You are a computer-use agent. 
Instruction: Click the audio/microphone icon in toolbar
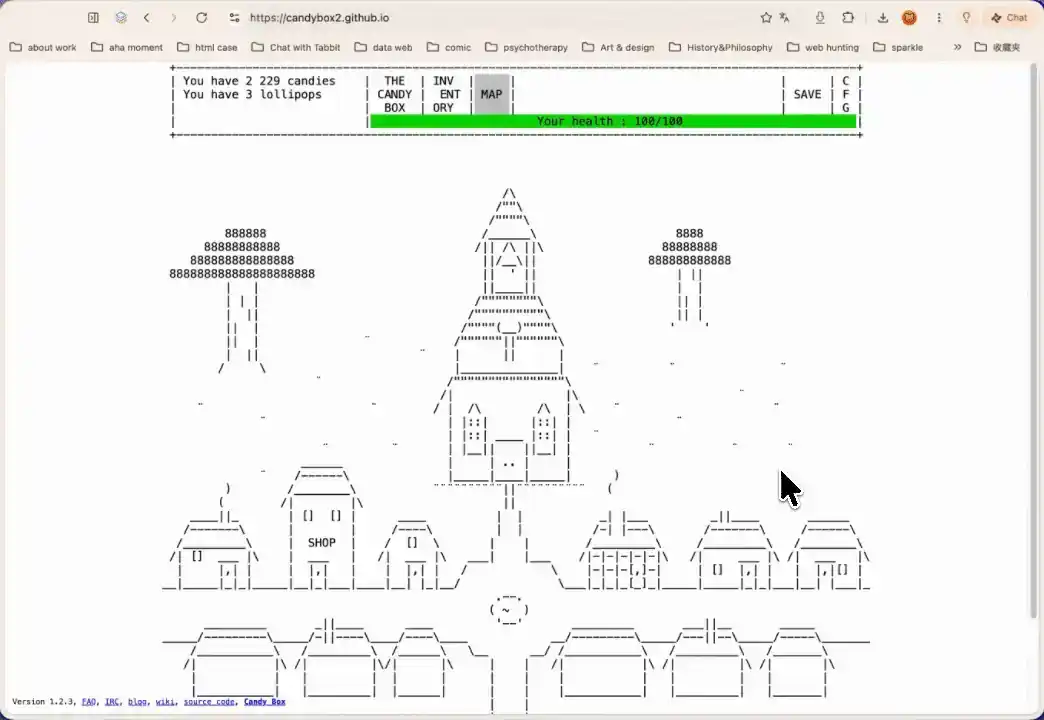(820, 18)
